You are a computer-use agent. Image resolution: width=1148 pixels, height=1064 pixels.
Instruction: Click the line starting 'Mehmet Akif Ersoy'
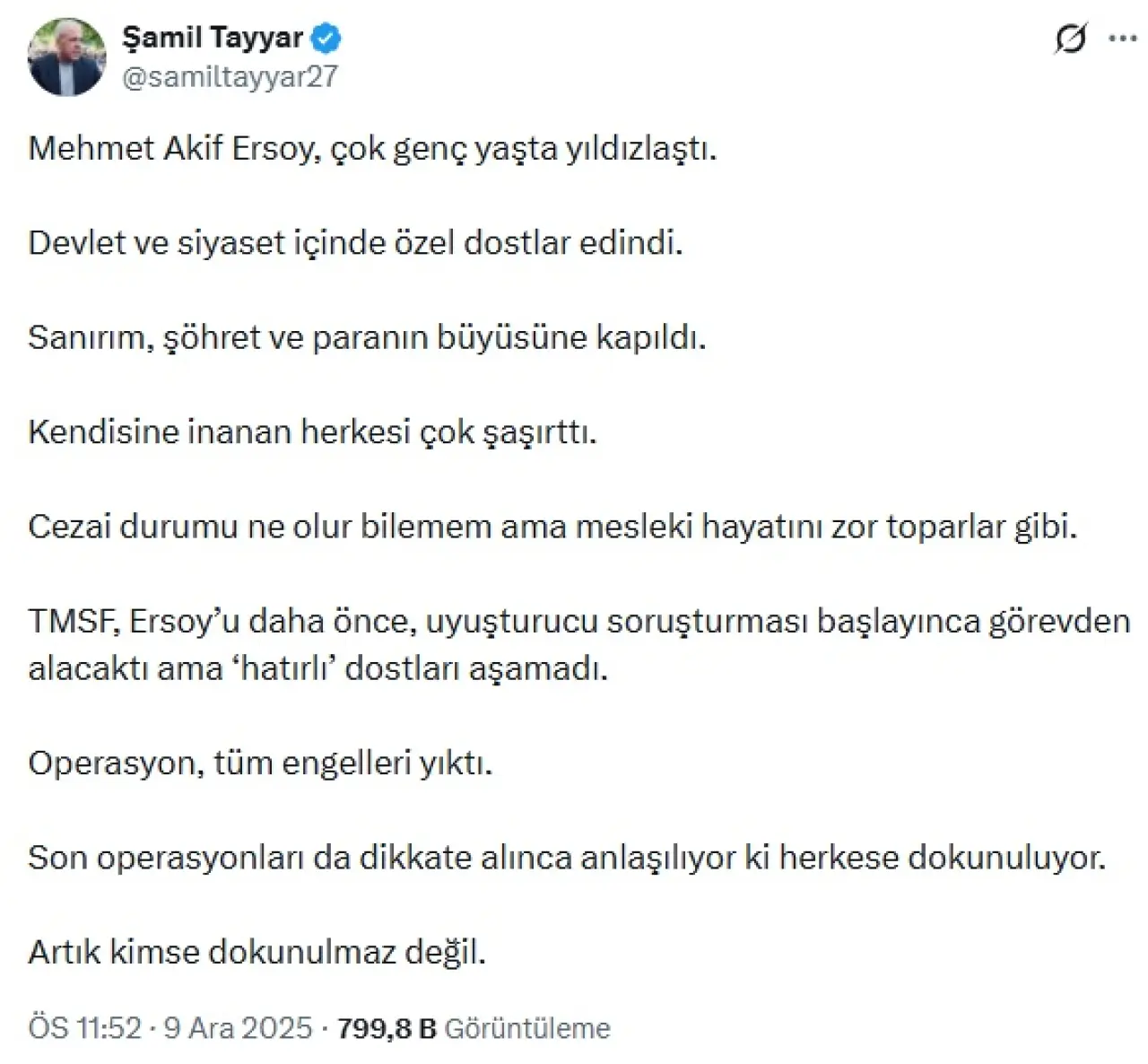click(x=372, y=148)
